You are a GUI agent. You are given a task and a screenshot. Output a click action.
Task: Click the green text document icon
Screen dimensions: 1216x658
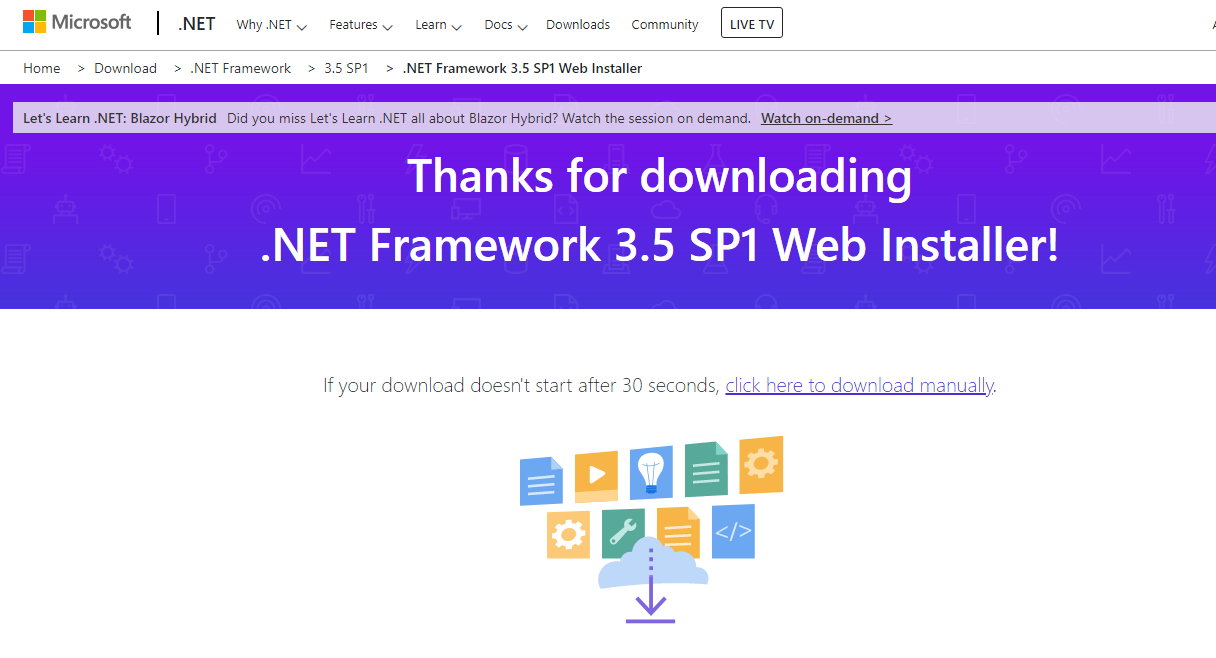pyautogui.click(x=706, y=468)
